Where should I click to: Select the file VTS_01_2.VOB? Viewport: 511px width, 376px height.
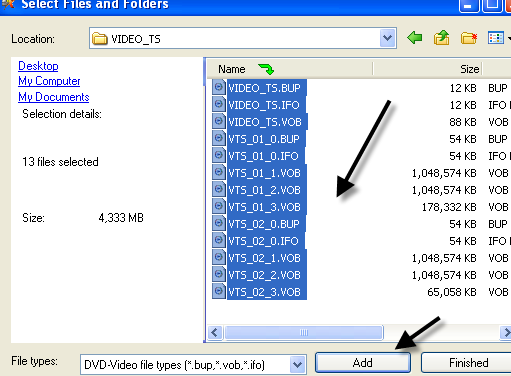click(x=267, y=190)
